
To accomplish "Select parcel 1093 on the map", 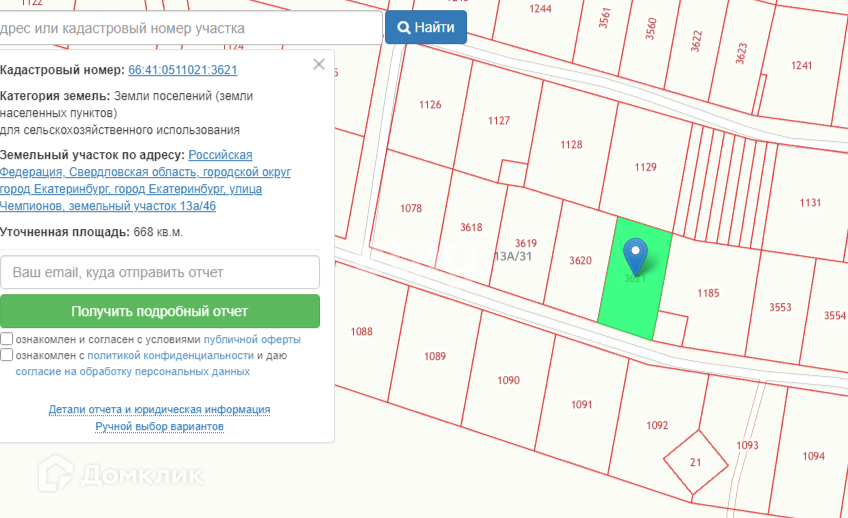I will coord(747,445).
